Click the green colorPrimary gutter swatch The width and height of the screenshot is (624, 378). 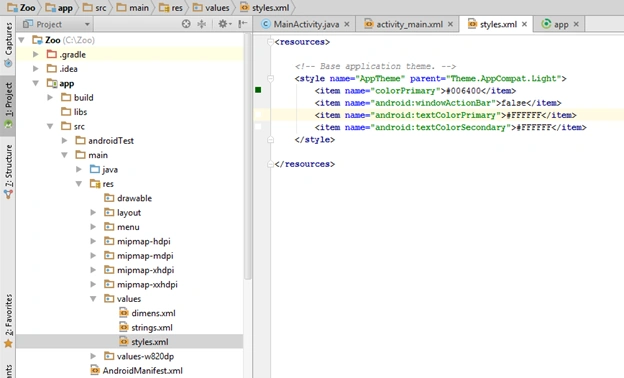(258, 90)
